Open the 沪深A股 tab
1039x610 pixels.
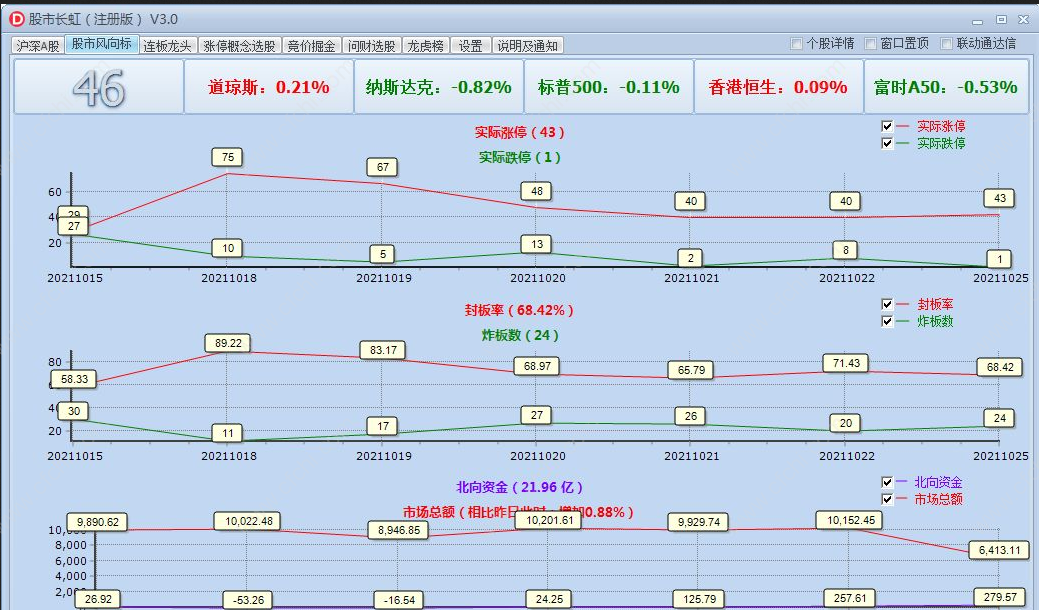pyautogui.click(x=38, y=46)
